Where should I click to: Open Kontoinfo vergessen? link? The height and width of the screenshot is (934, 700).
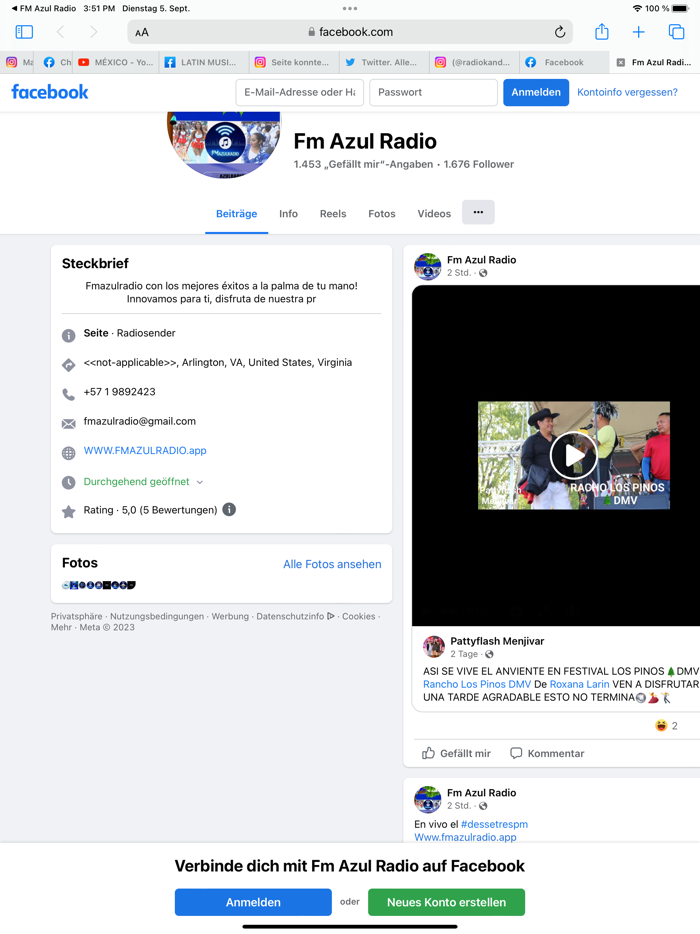tap(627, 92)
